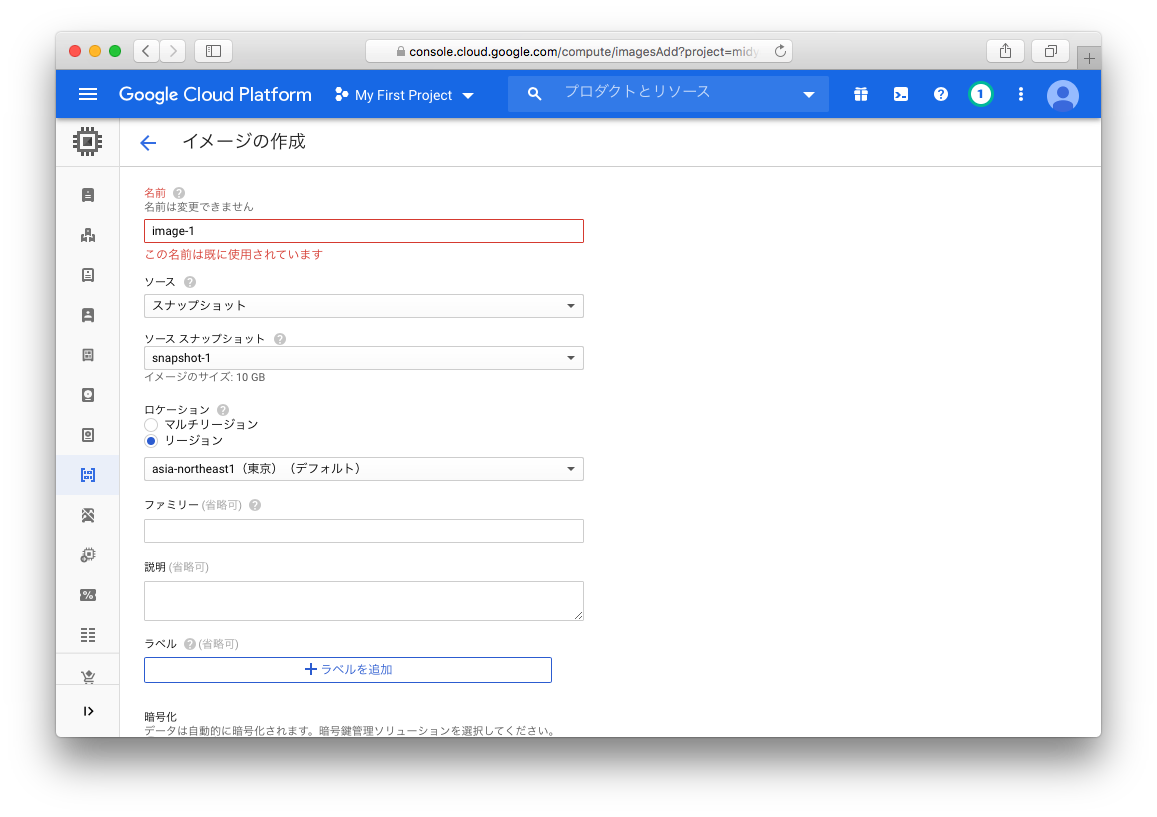1157x817 pixels.
Task: Click the back arrow next to イメージの作成
Action: pyautogui.click(x=148, y=143)
